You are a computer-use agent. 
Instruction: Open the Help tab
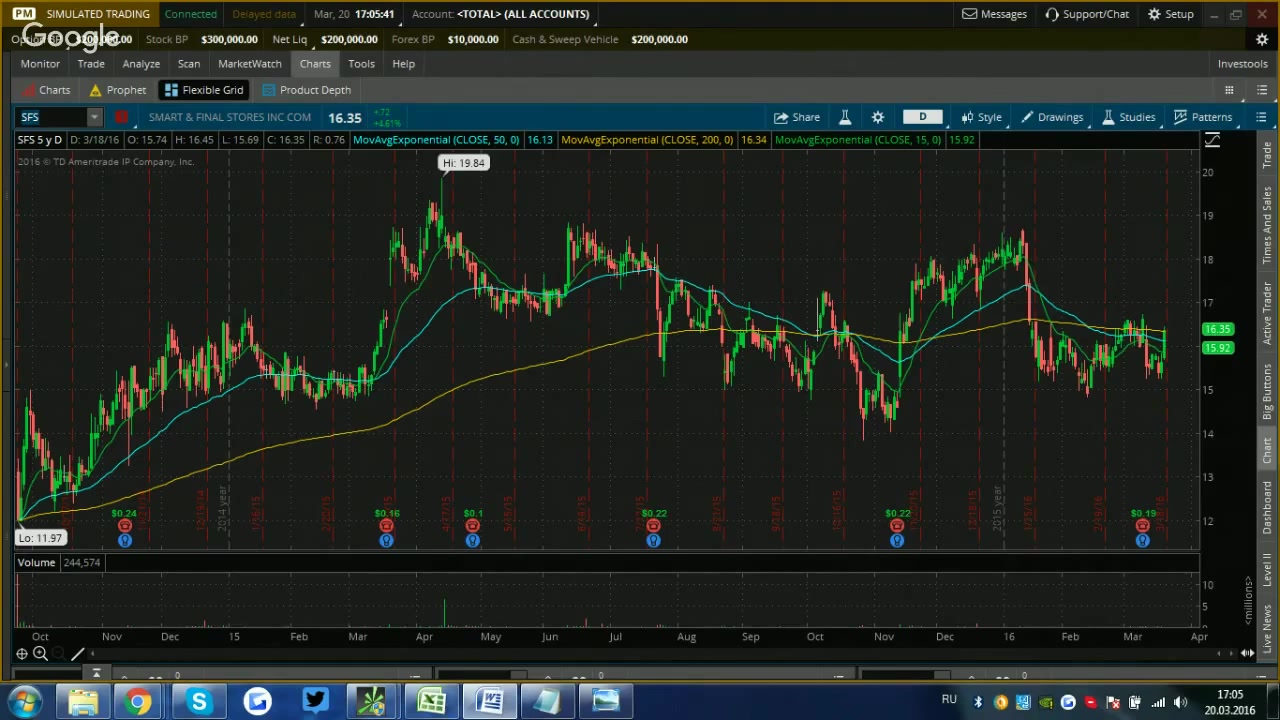[403, 64]
